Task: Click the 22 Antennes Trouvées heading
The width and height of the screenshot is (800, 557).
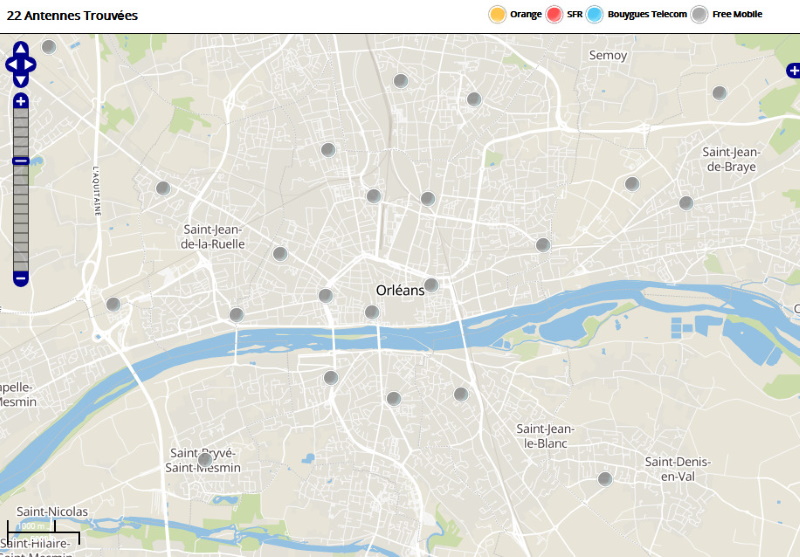Action: 72,16
